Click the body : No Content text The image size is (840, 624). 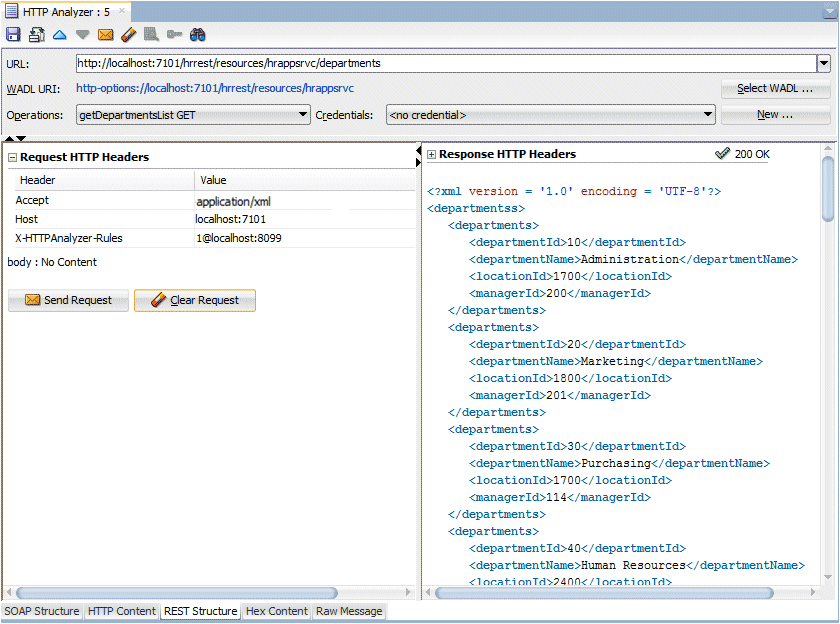[52, 262]
